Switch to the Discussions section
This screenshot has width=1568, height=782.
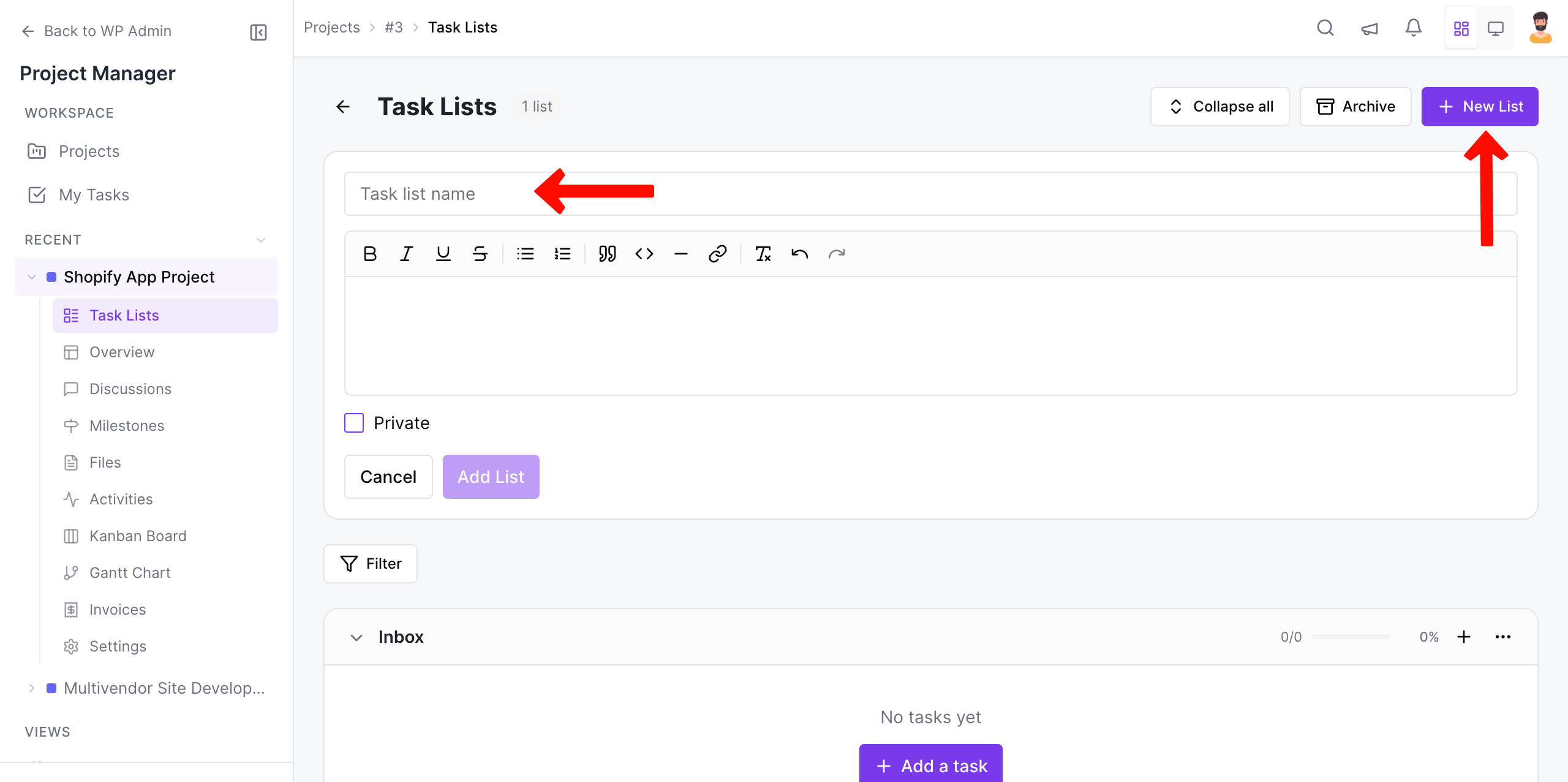click(130, 389)
